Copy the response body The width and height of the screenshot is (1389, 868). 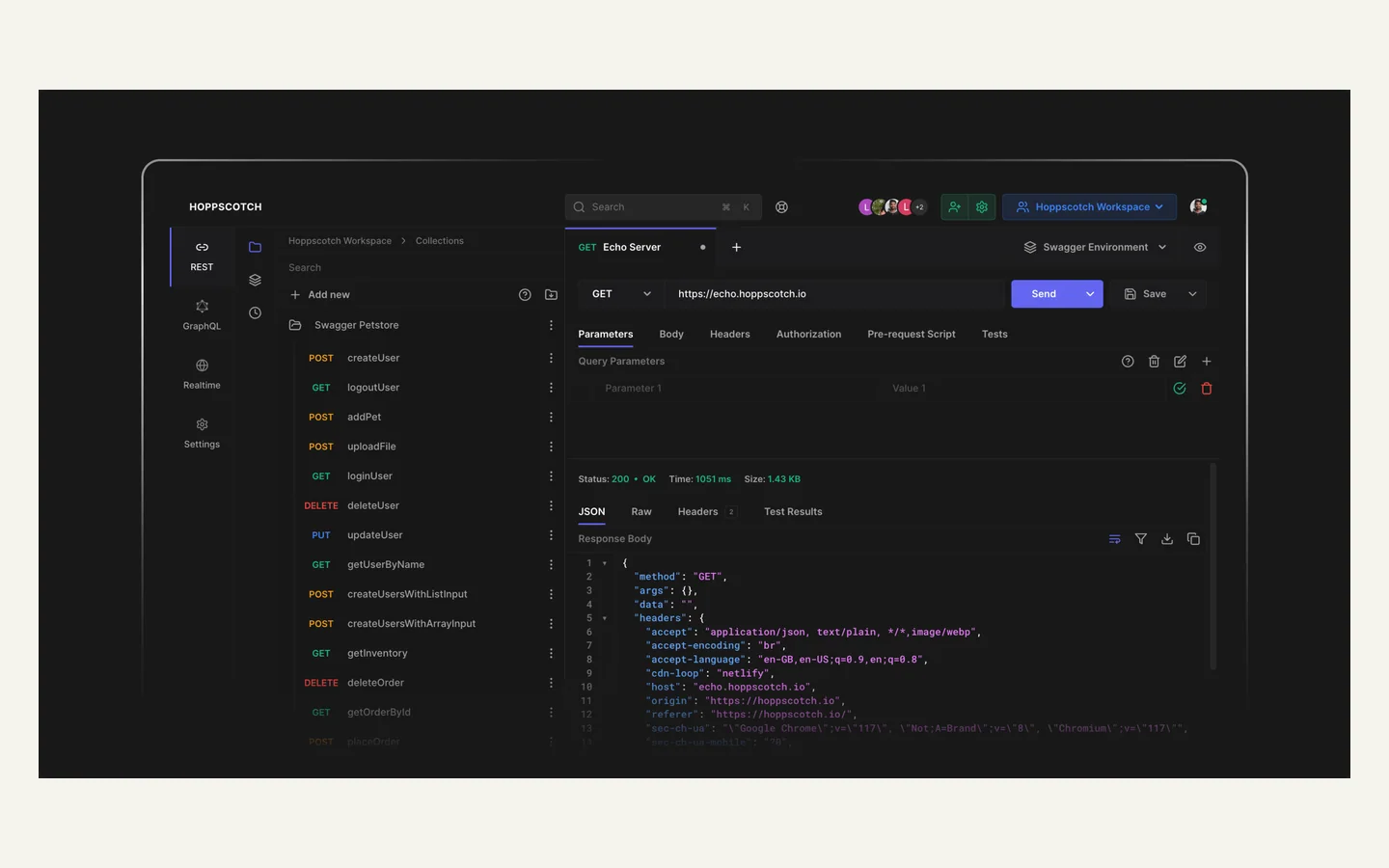tap(1193, 539)
